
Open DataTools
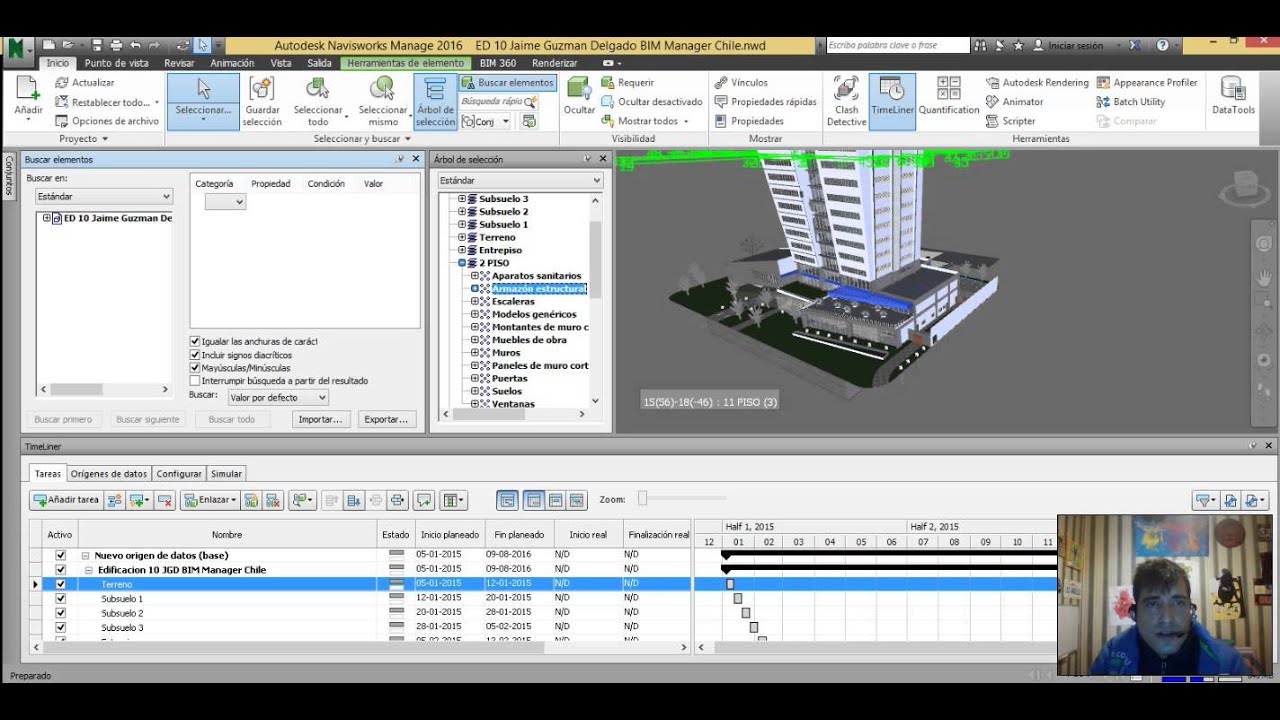(1233, 96)
